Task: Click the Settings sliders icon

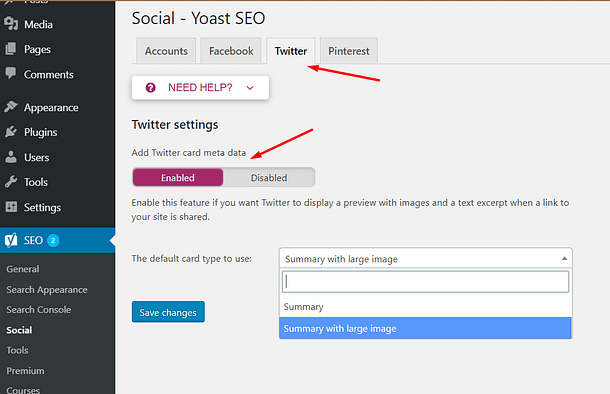Action: [x=11, y=207]
